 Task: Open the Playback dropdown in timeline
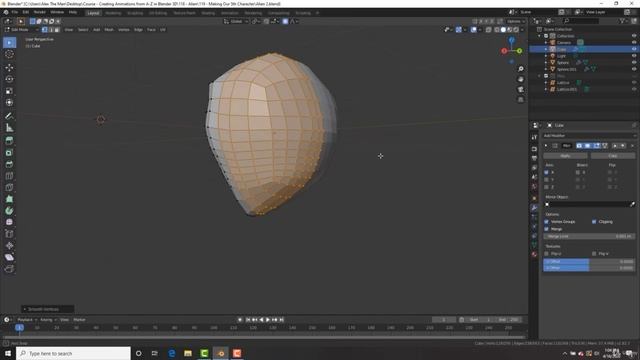[x=27, y=320]
